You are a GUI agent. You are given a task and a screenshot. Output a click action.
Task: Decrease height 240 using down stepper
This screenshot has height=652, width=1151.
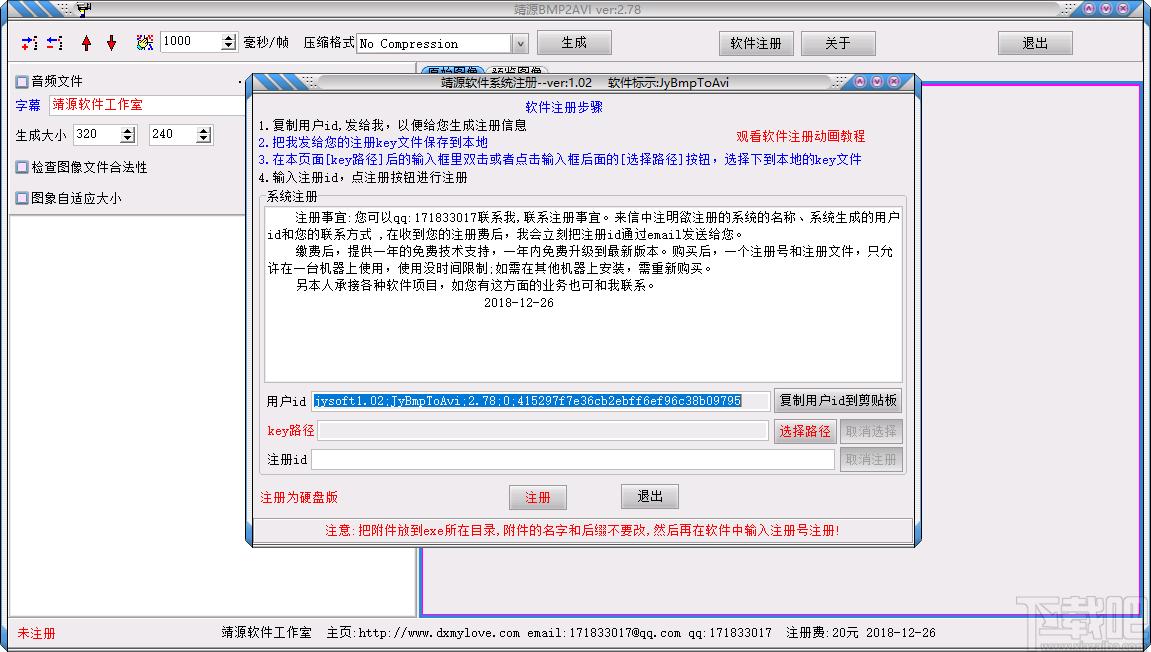(x=204, y=140)
